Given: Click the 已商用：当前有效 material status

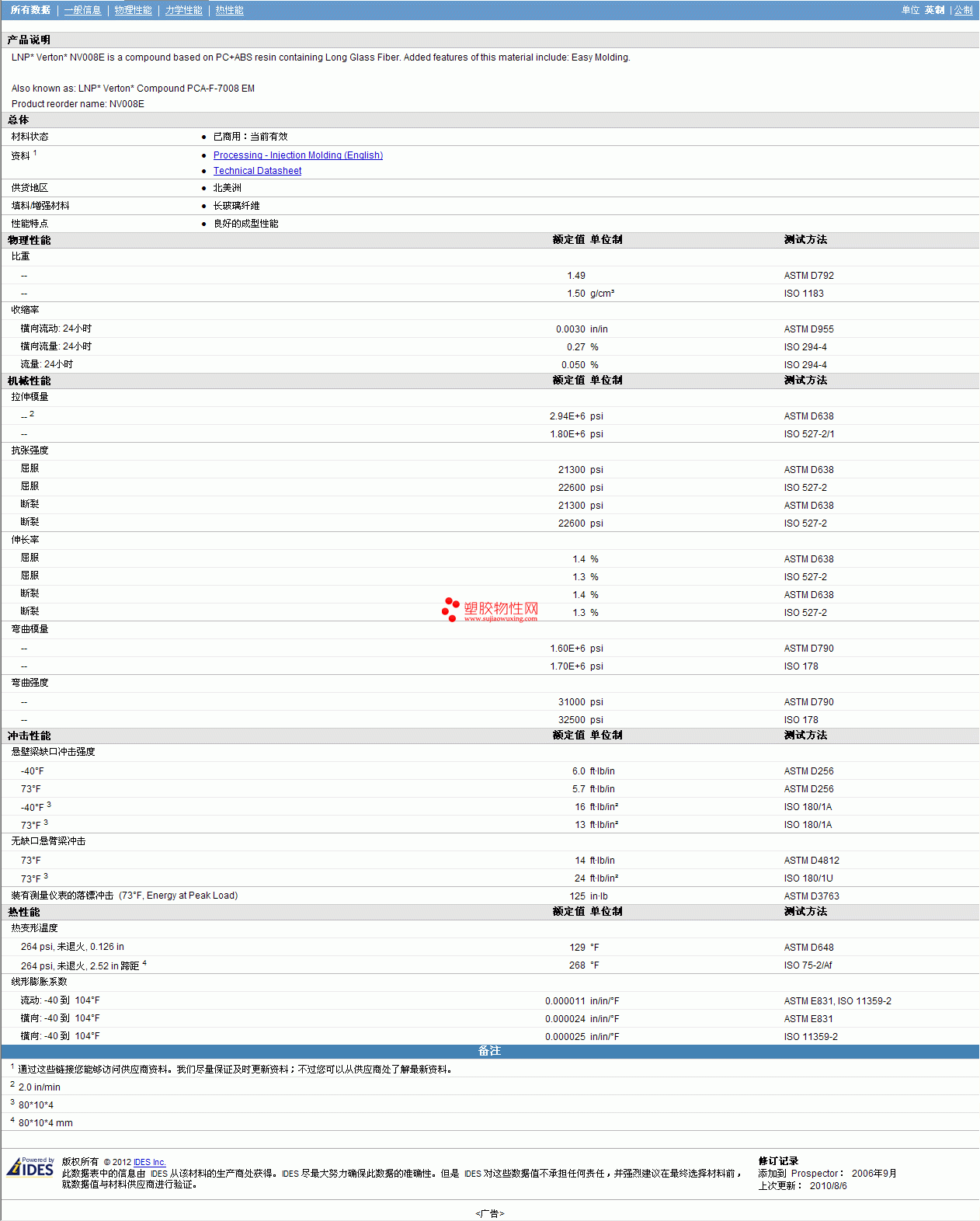Looking at the screenshot, I should point(251,137).
